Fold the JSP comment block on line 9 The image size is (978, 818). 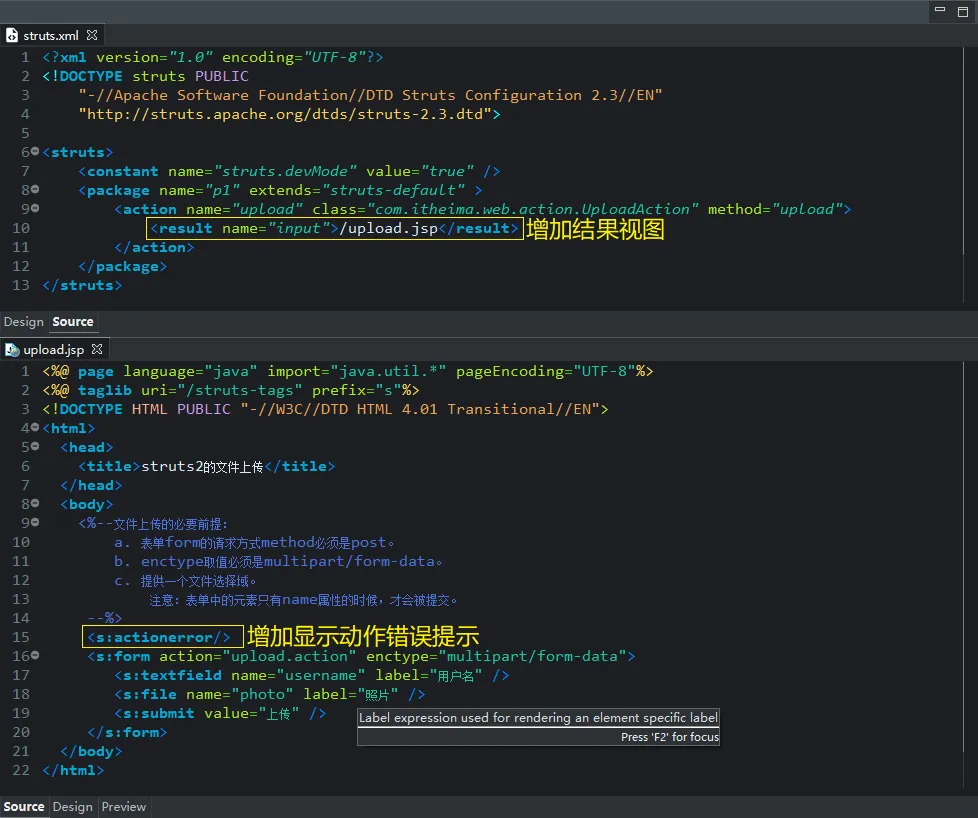[35, 523]
